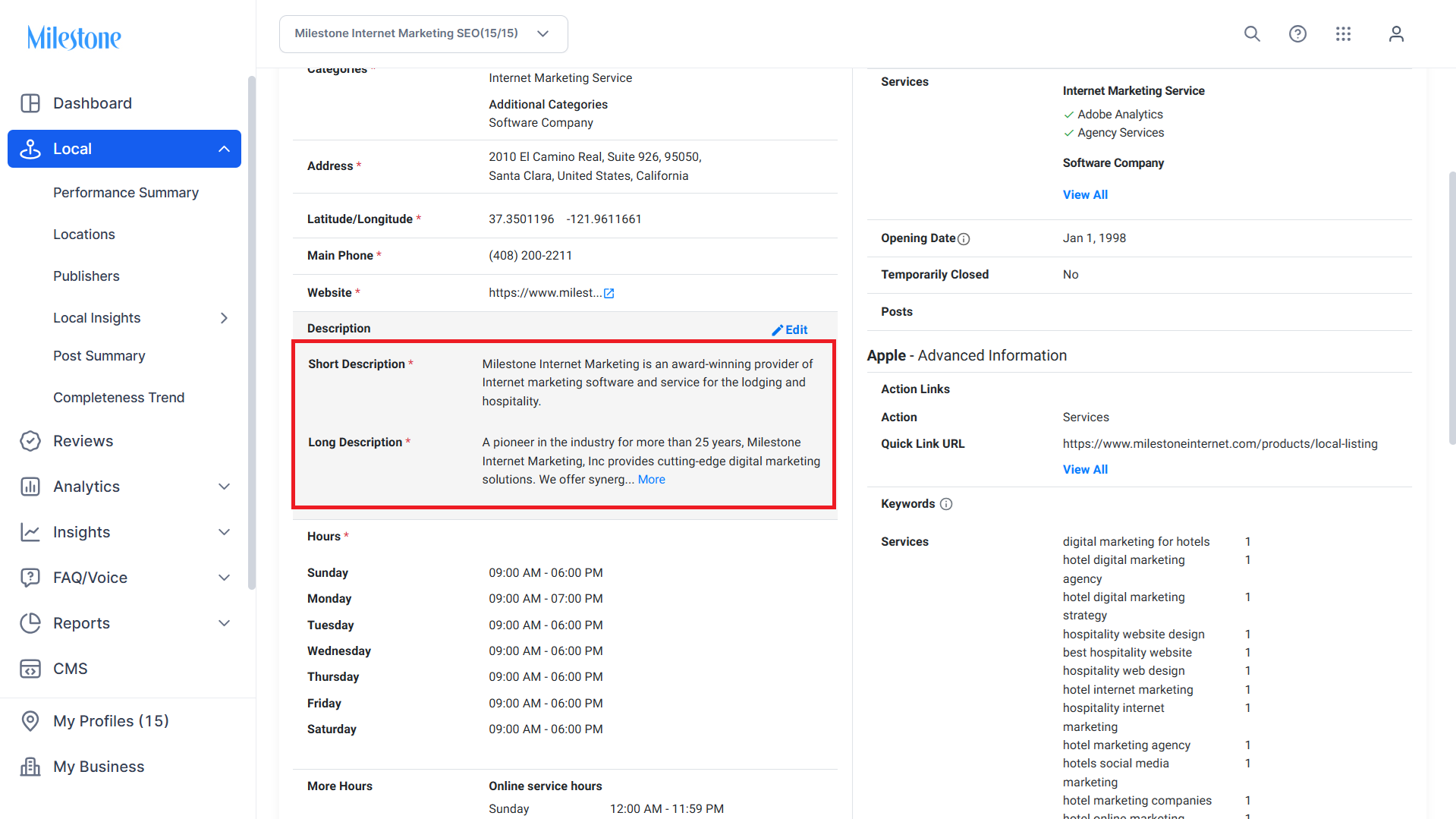The height and width of the screenshot is (819, 1456).
Task: Click keyword 'digital marketing for hotels'
Action: pos(1136,542)
